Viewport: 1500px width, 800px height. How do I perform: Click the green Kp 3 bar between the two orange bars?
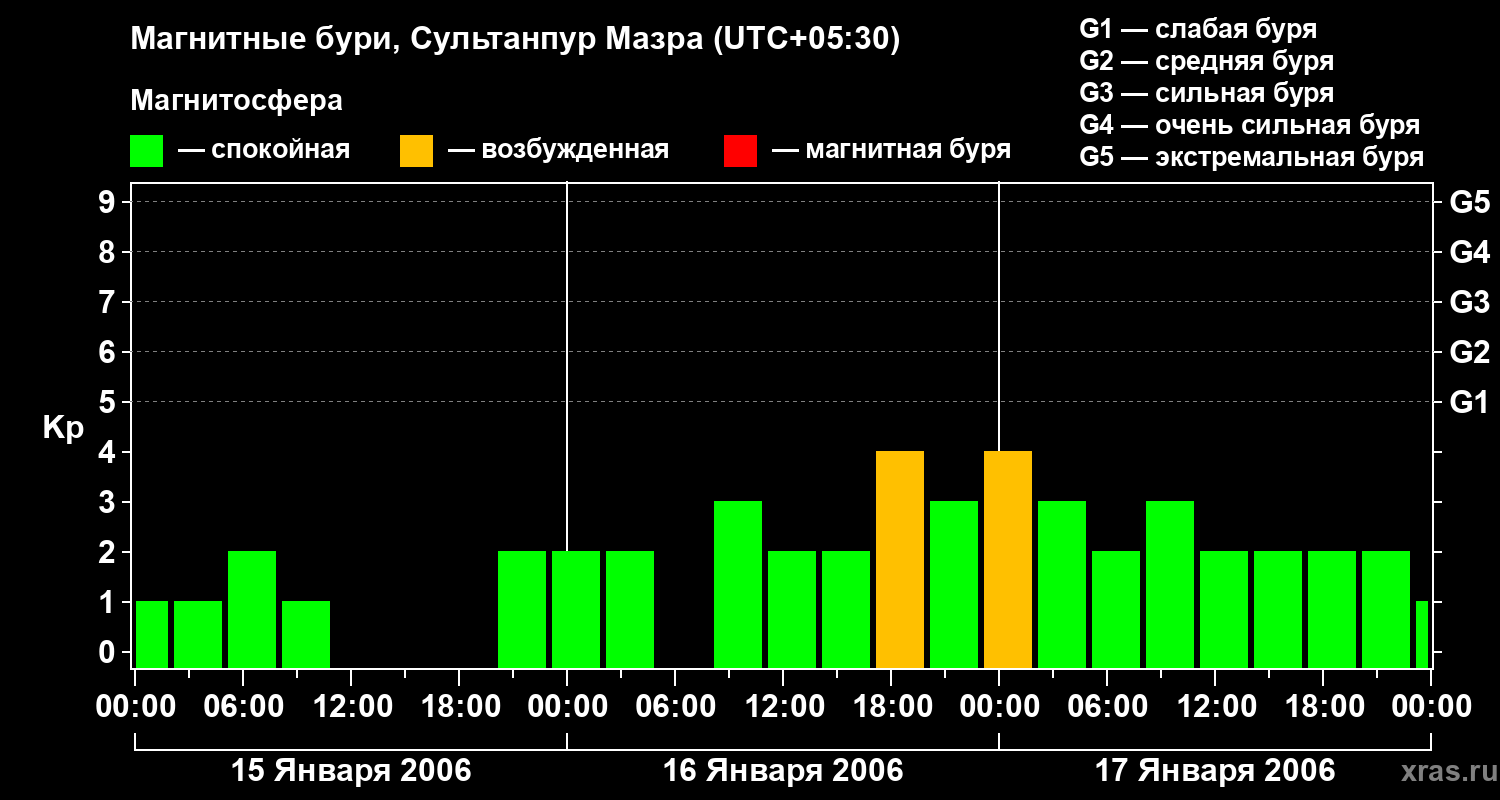(954, 585)
